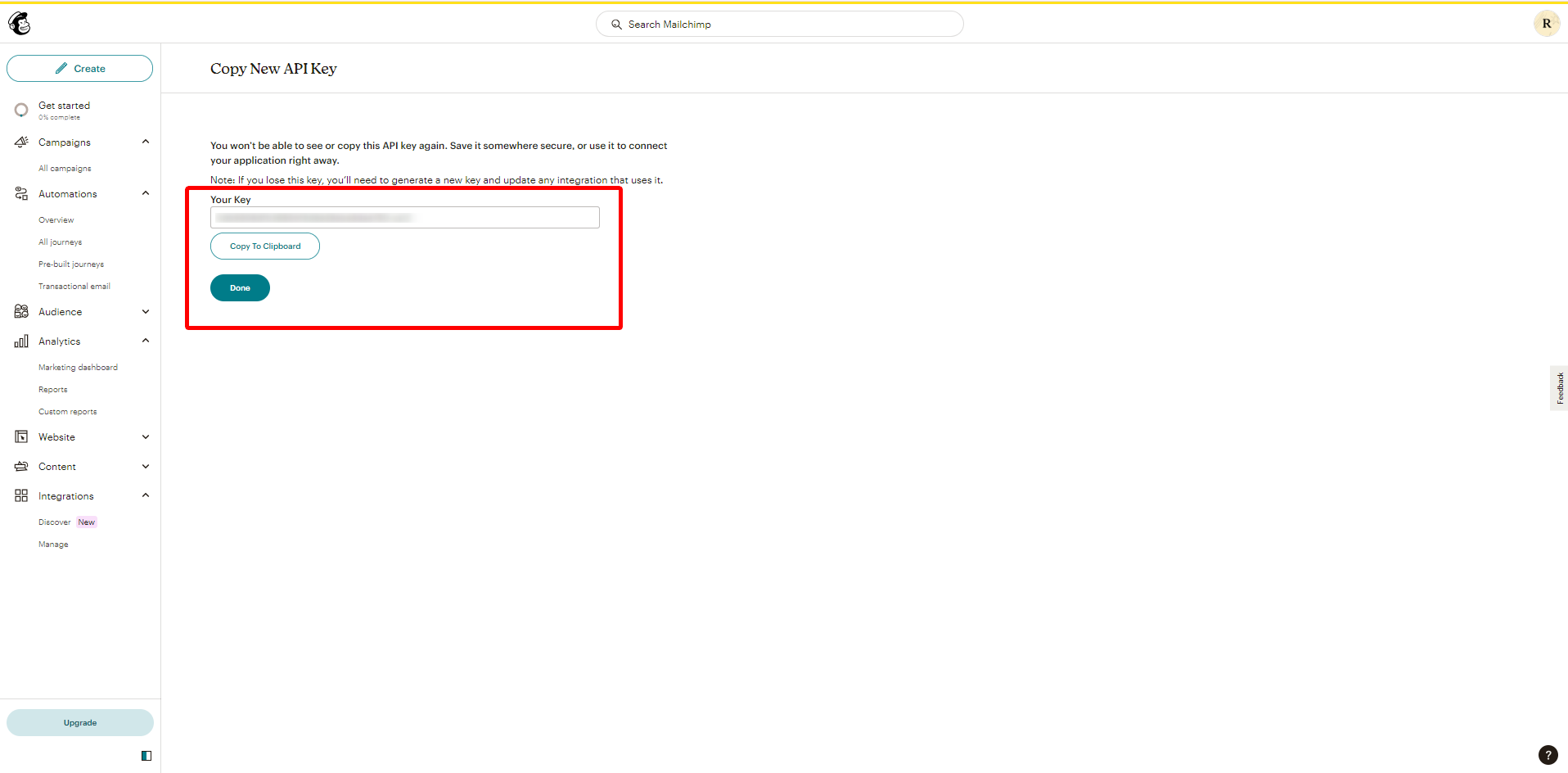
Task: Click the Automations flow icon
Action: click(x=21, y=194)
